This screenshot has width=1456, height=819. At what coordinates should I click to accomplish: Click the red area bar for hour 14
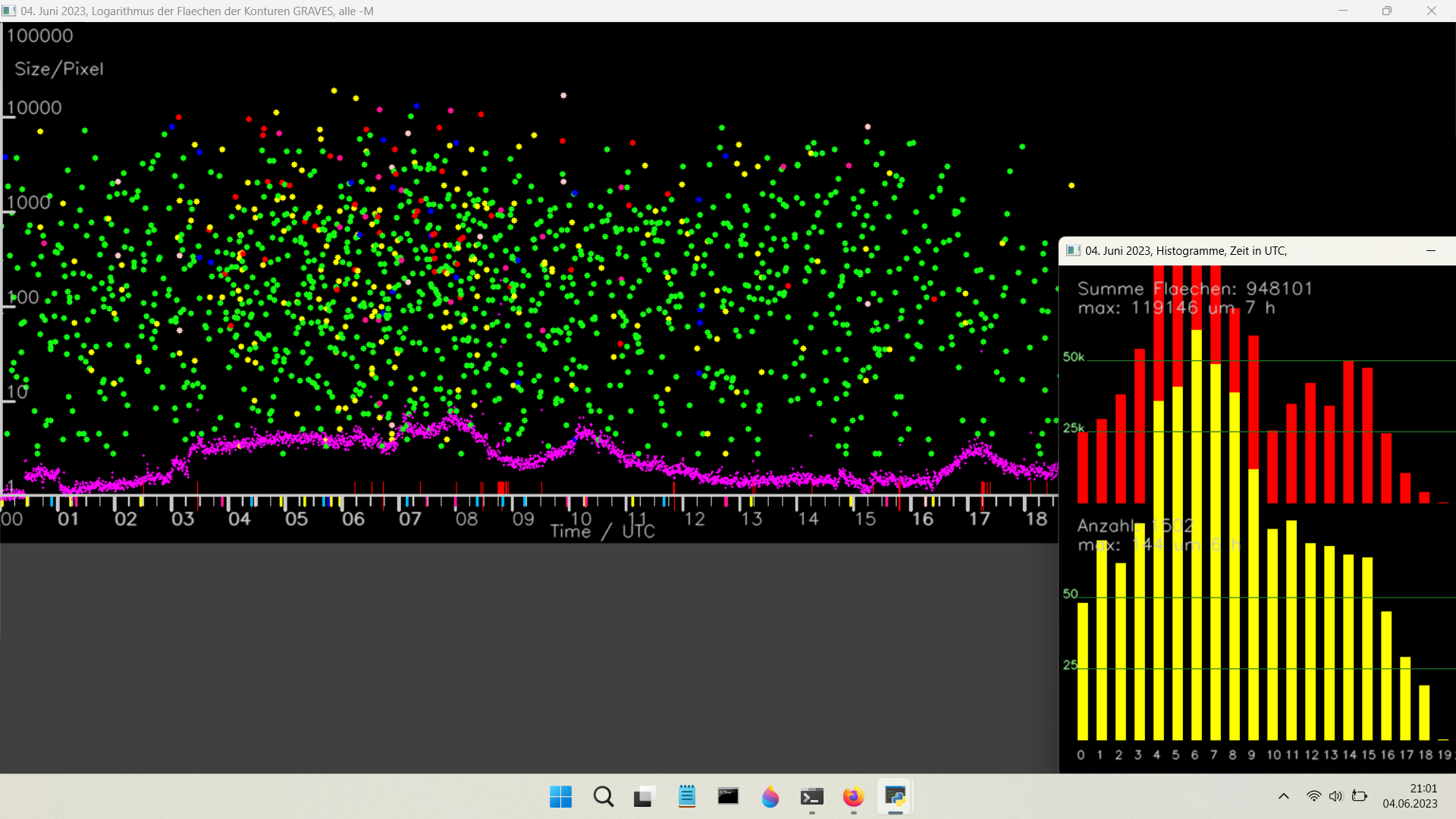coord(1348,432)
